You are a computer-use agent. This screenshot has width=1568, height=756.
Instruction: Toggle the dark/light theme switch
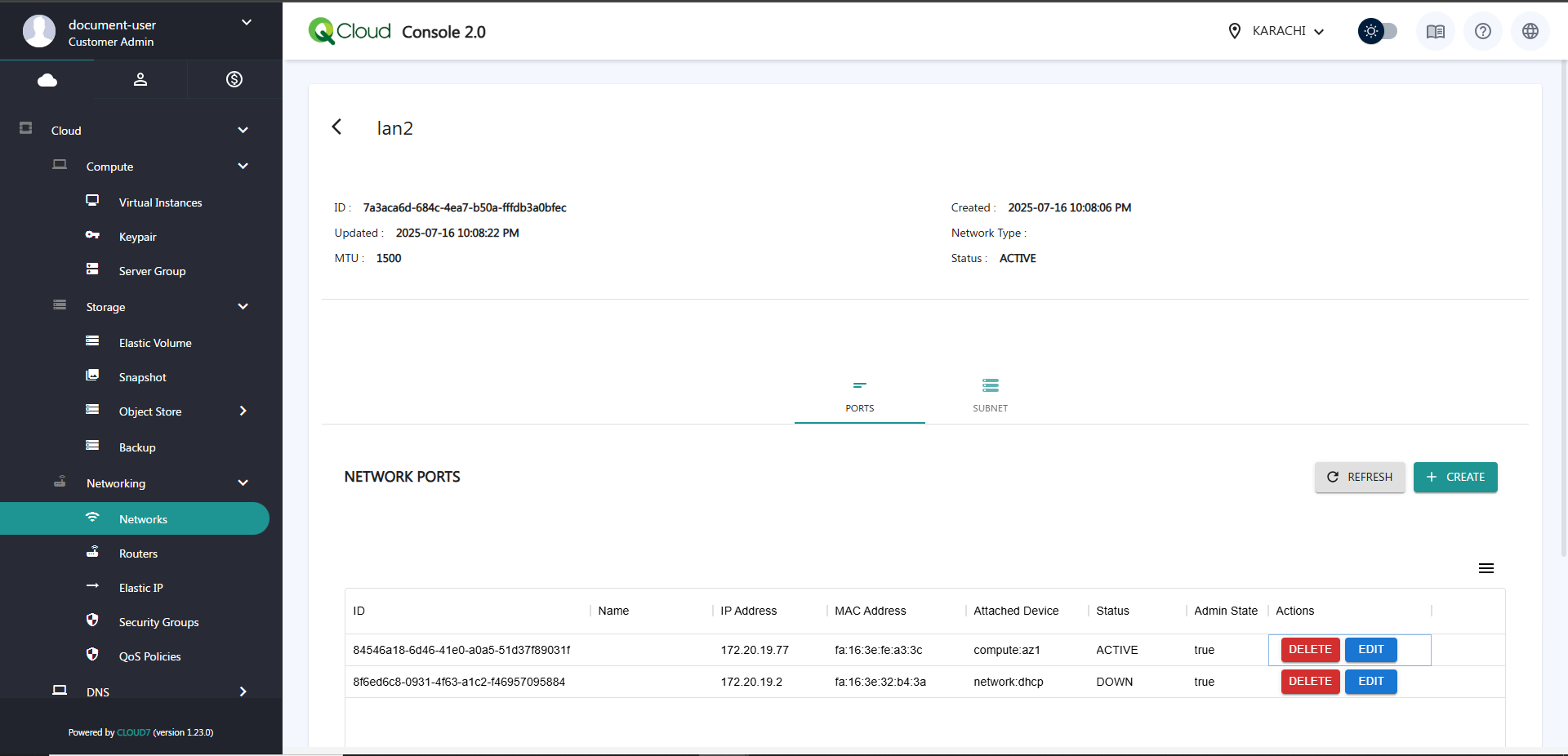coord(1377,32)
